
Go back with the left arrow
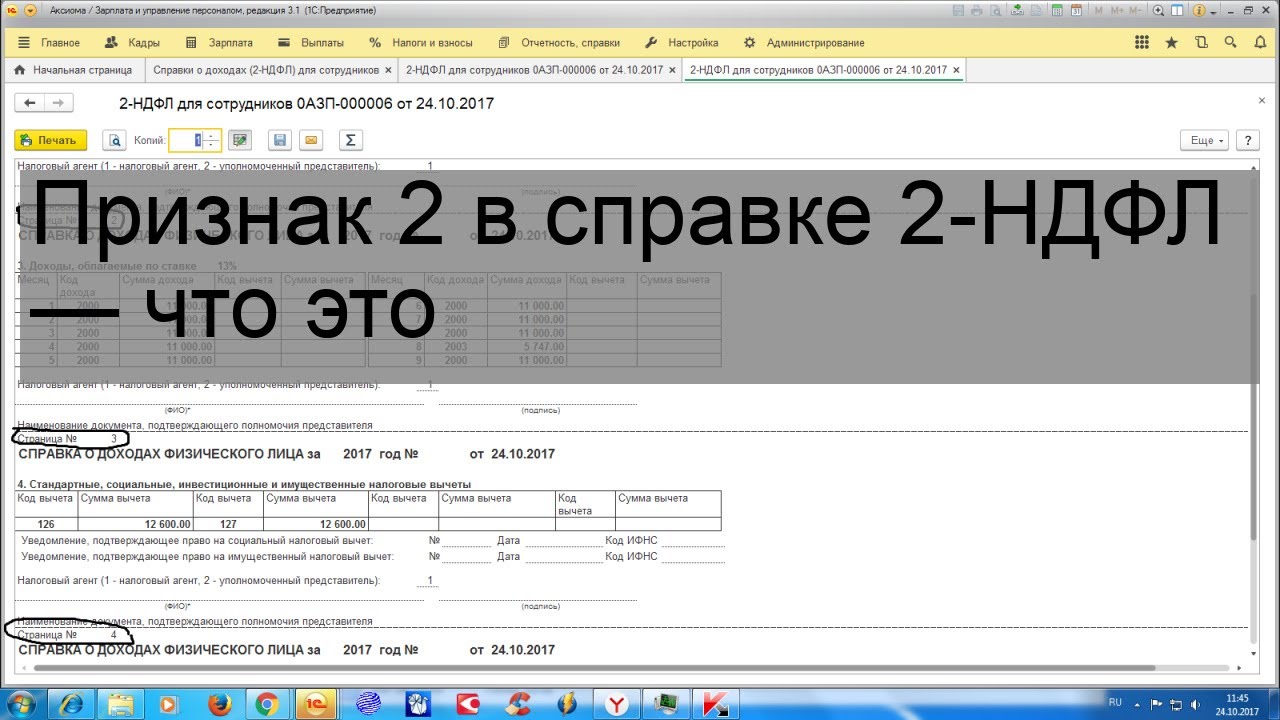point(30,103)
